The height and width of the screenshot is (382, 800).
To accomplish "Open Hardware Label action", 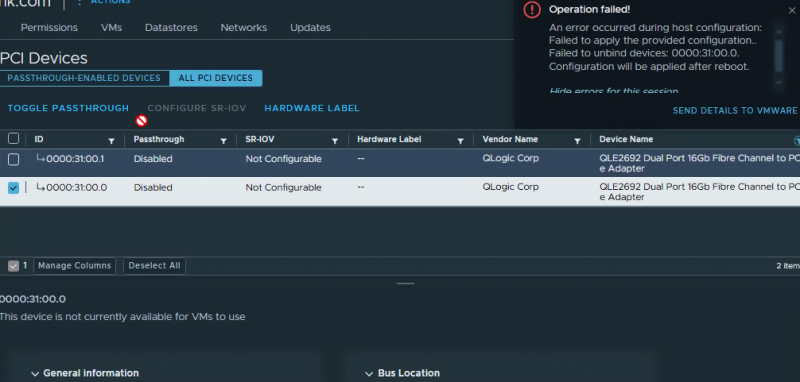I will pos(312,108).
